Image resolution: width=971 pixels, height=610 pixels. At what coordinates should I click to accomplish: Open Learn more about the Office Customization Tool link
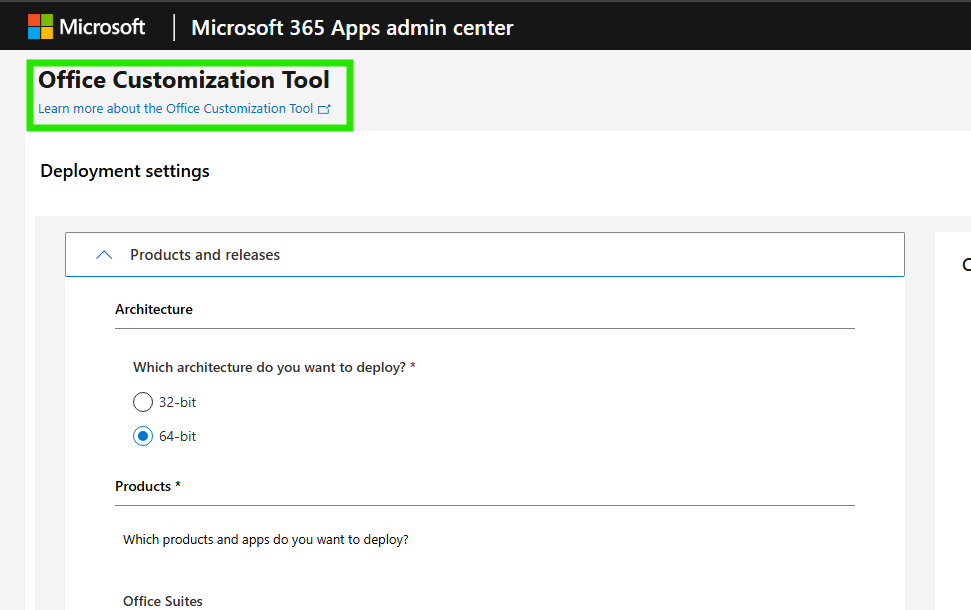pyautogui.click(x=175, y=109)
